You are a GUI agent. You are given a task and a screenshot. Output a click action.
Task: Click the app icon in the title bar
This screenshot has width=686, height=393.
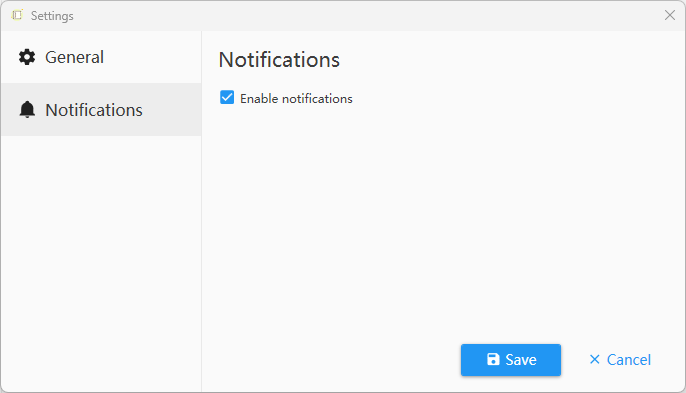coord(17,15)
